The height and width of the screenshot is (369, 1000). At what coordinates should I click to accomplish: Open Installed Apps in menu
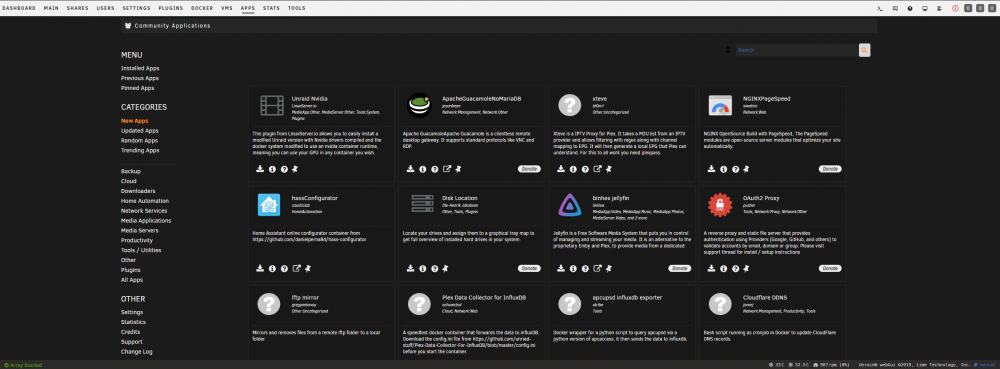click(x=140, y=68)
